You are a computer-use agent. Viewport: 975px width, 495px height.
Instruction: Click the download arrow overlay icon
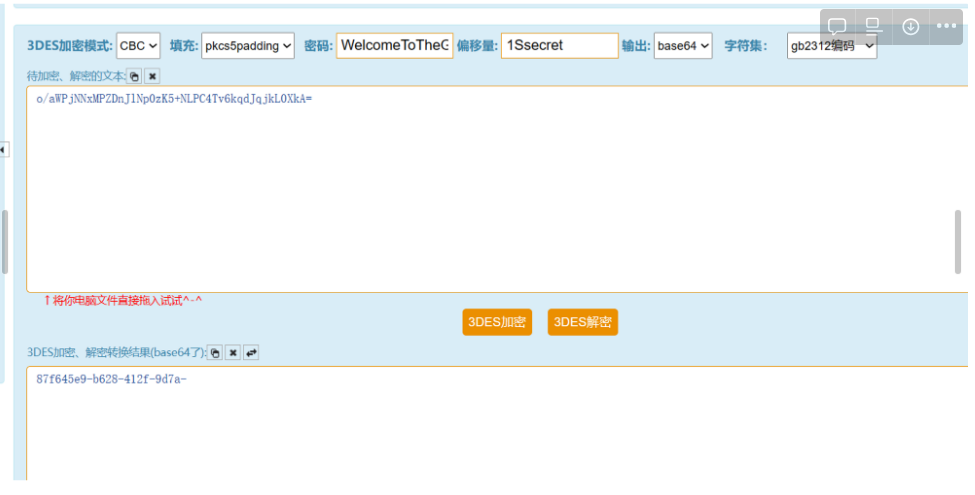[x=910, y=27]
